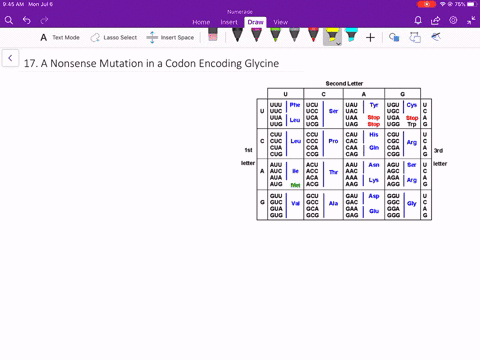Add a new pen with plus button
This screenshot has height=360, width=480.
click(x=370, y=37)
